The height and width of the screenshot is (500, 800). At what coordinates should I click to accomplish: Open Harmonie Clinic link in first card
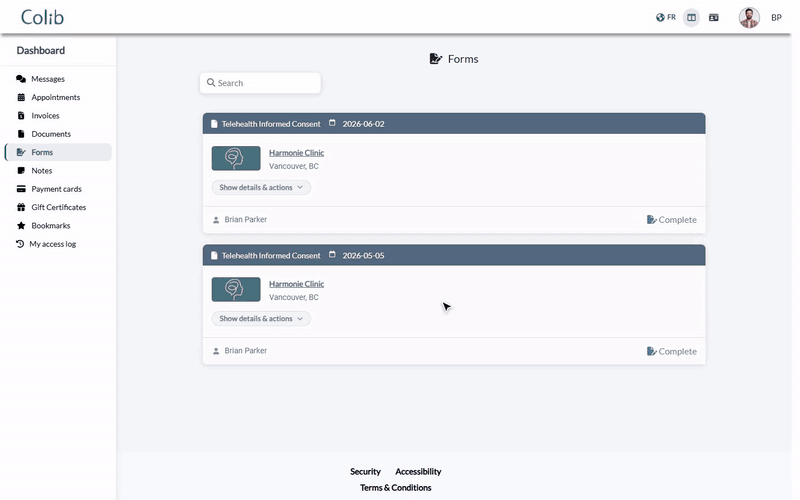click(296, 153)
